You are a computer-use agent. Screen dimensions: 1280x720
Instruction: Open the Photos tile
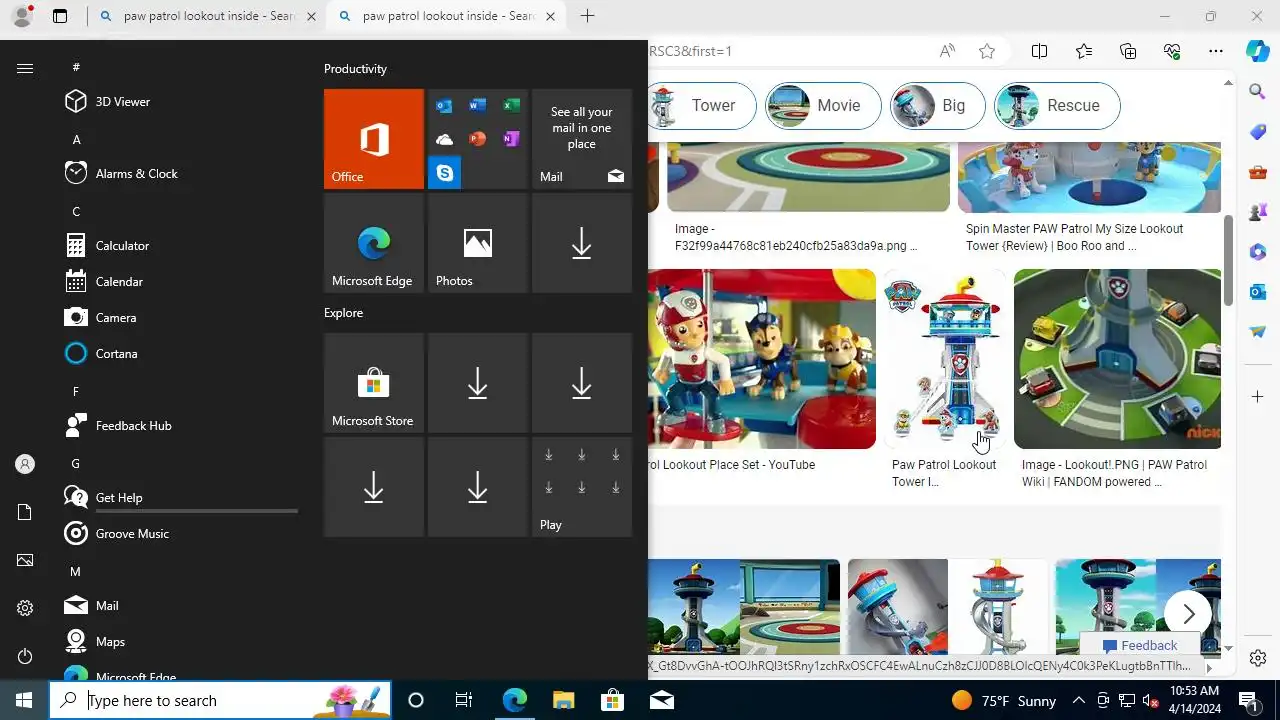[x=478, y=243]
